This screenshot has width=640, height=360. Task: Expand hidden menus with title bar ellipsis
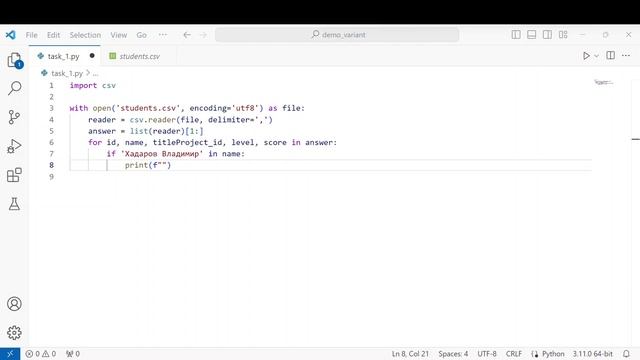(x=163, y=35)
